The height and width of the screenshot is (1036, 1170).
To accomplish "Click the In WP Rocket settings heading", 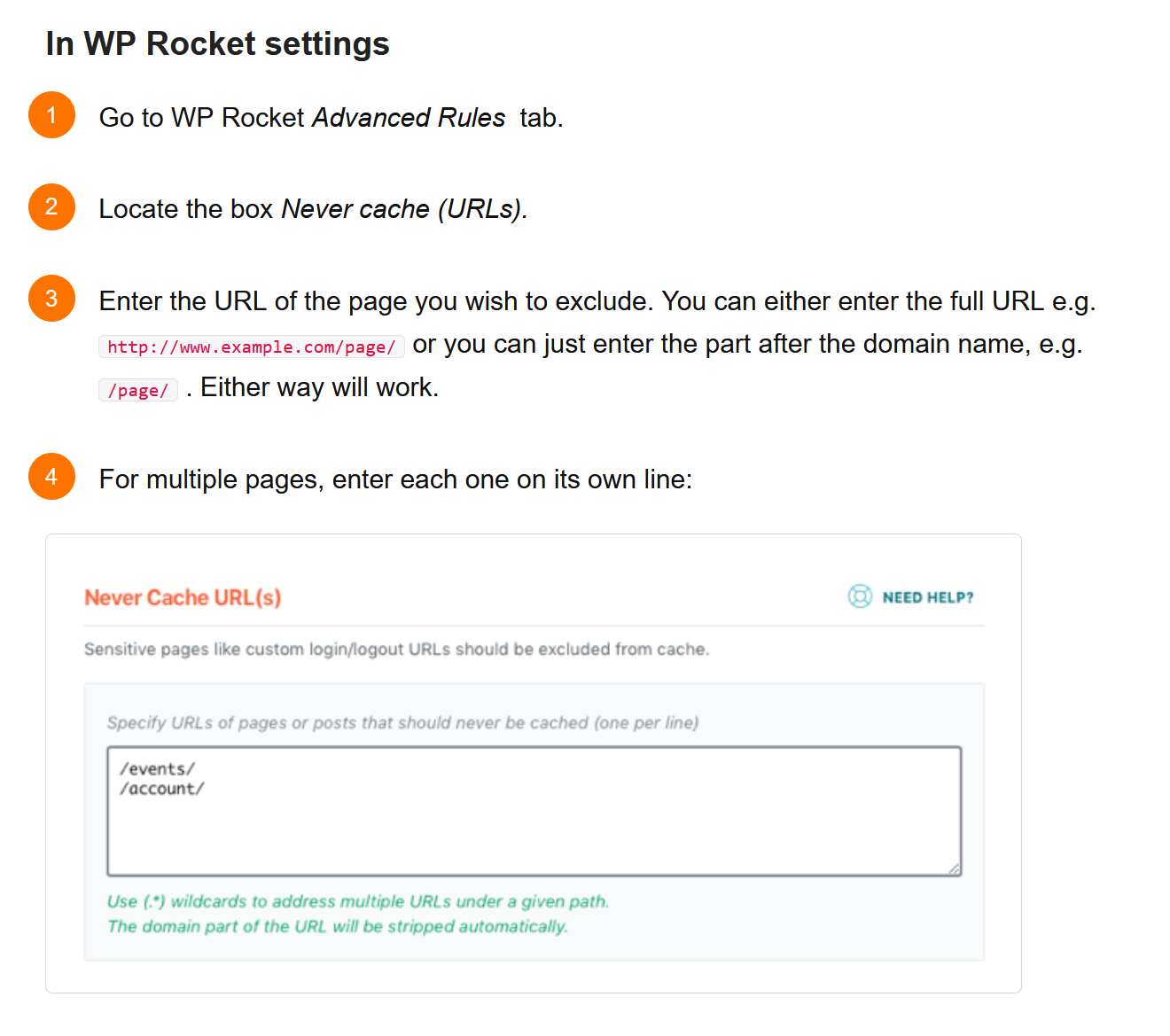I will point(217,43).
